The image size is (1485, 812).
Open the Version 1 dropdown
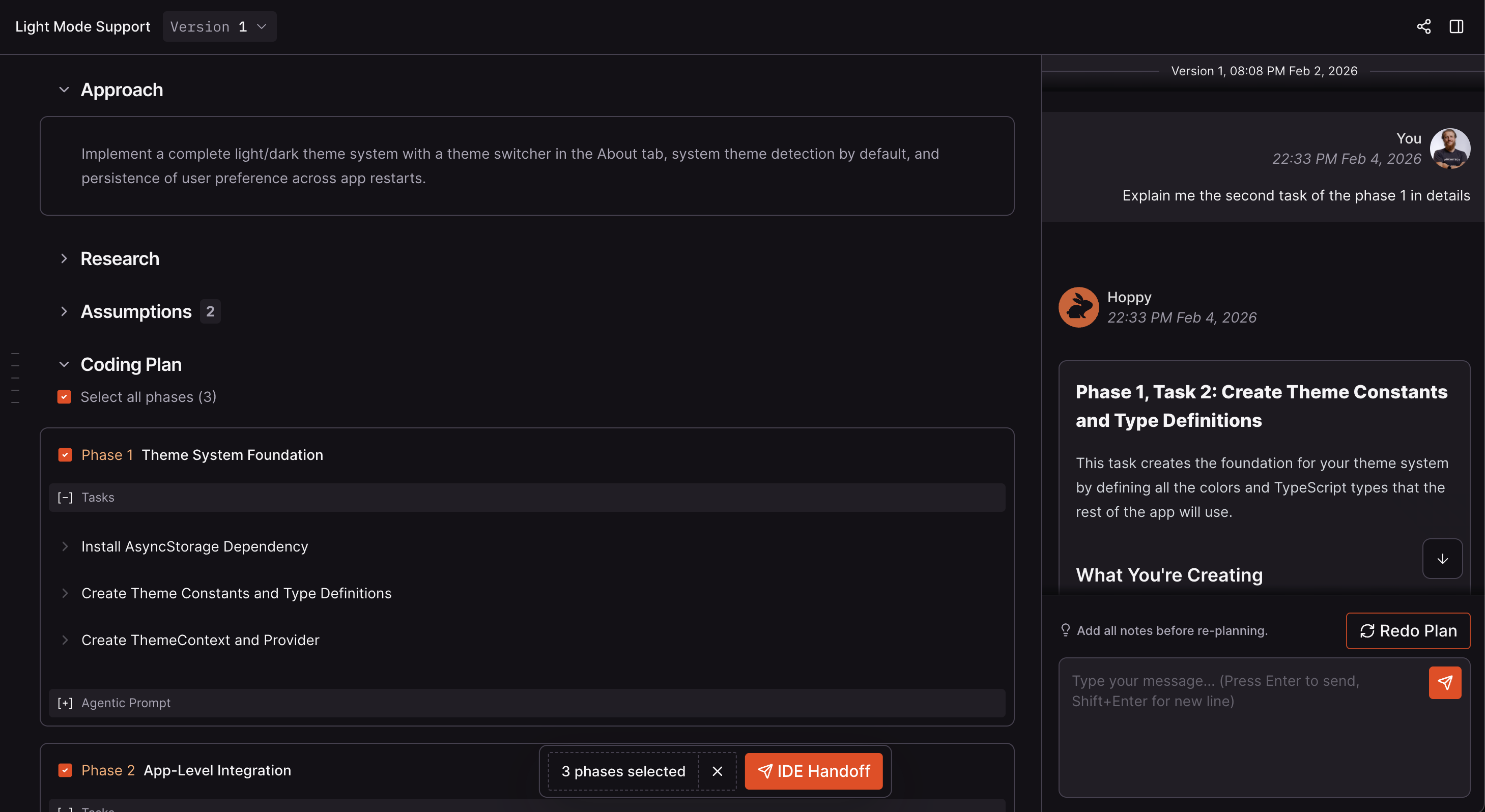coord(219,26)
